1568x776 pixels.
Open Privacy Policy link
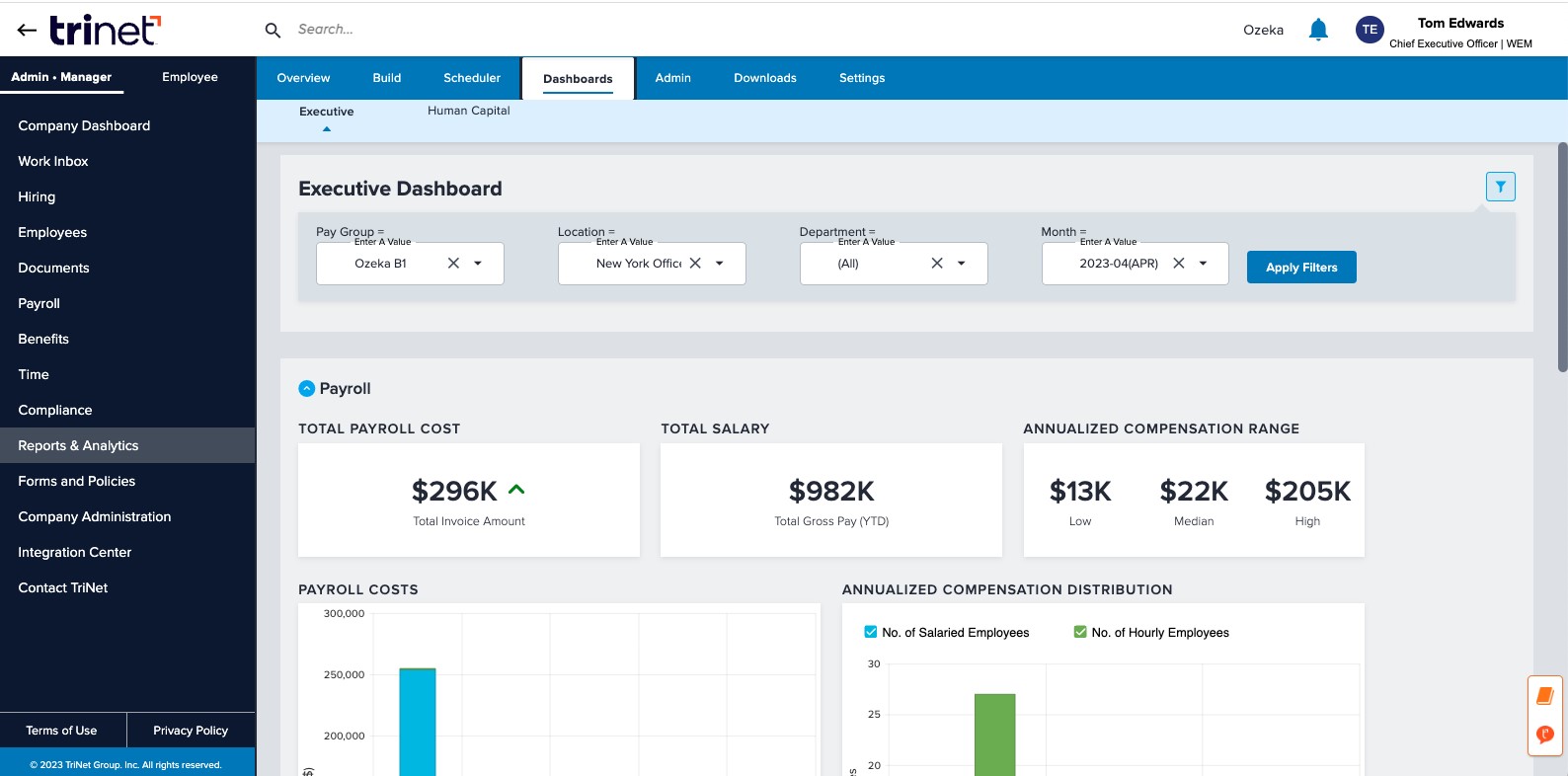pos(191,731)
